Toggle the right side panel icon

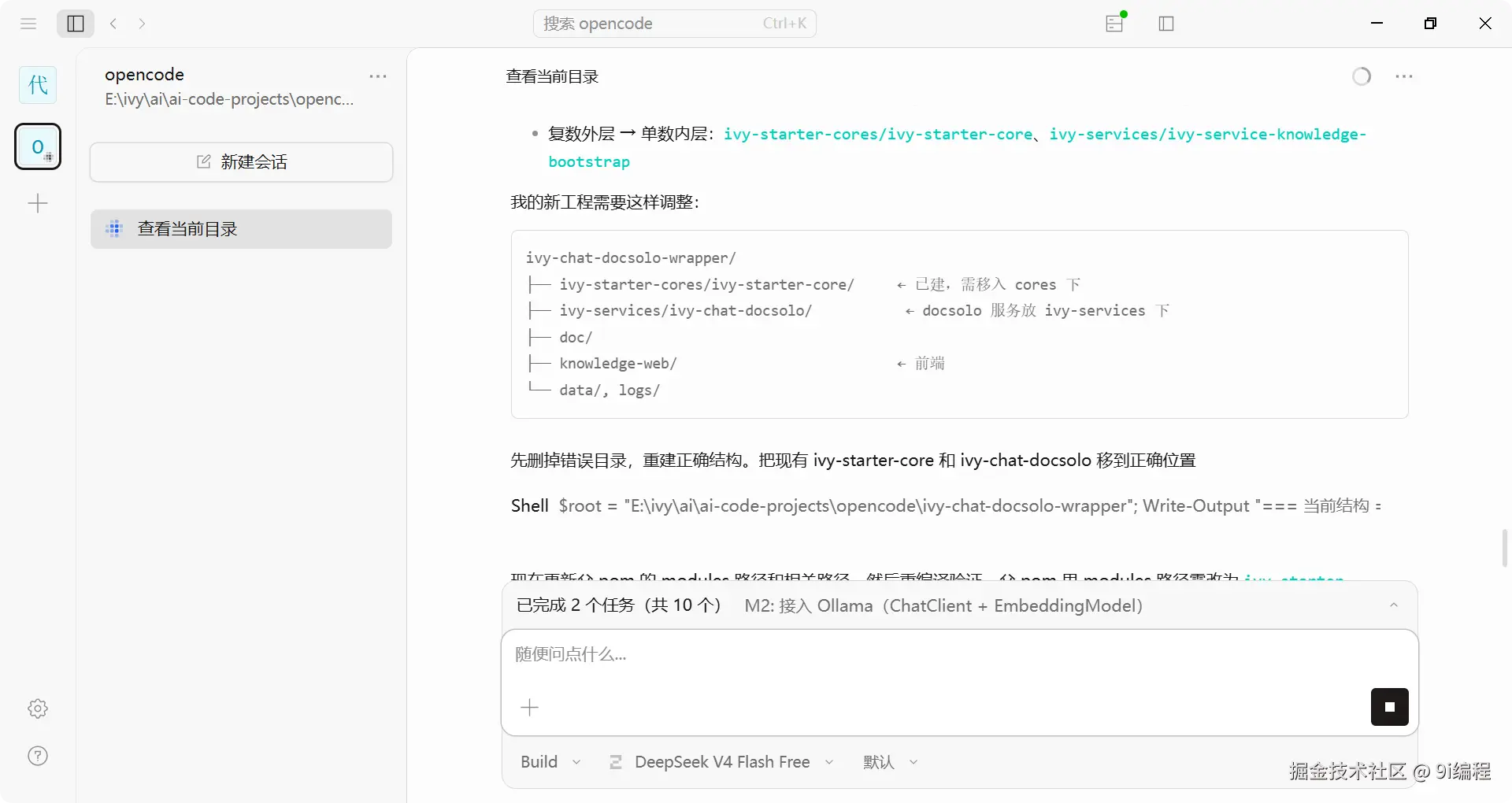tap(1166, 24)
